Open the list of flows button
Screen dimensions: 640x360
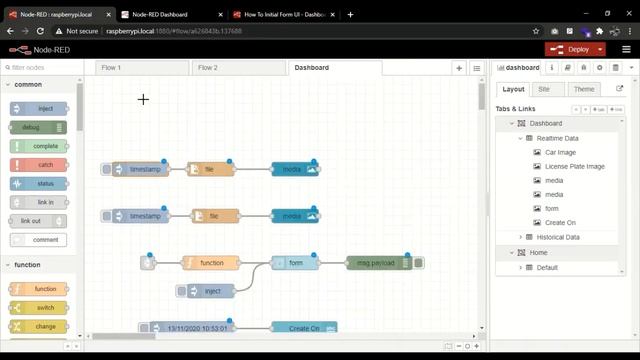[x=476, y=68]
